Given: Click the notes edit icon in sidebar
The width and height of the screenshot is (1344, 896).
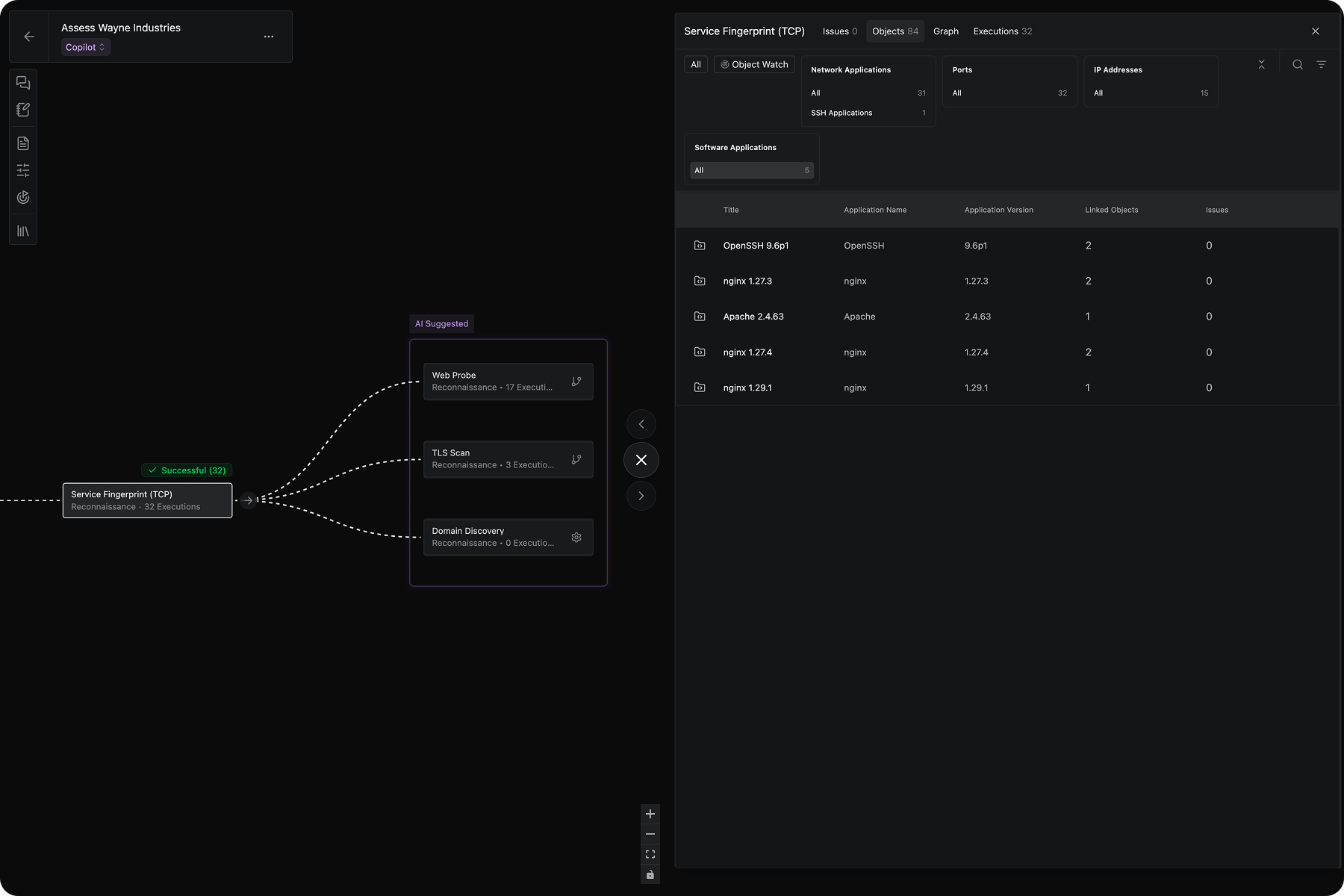Looking at the screenshot, I should point(23,110).
